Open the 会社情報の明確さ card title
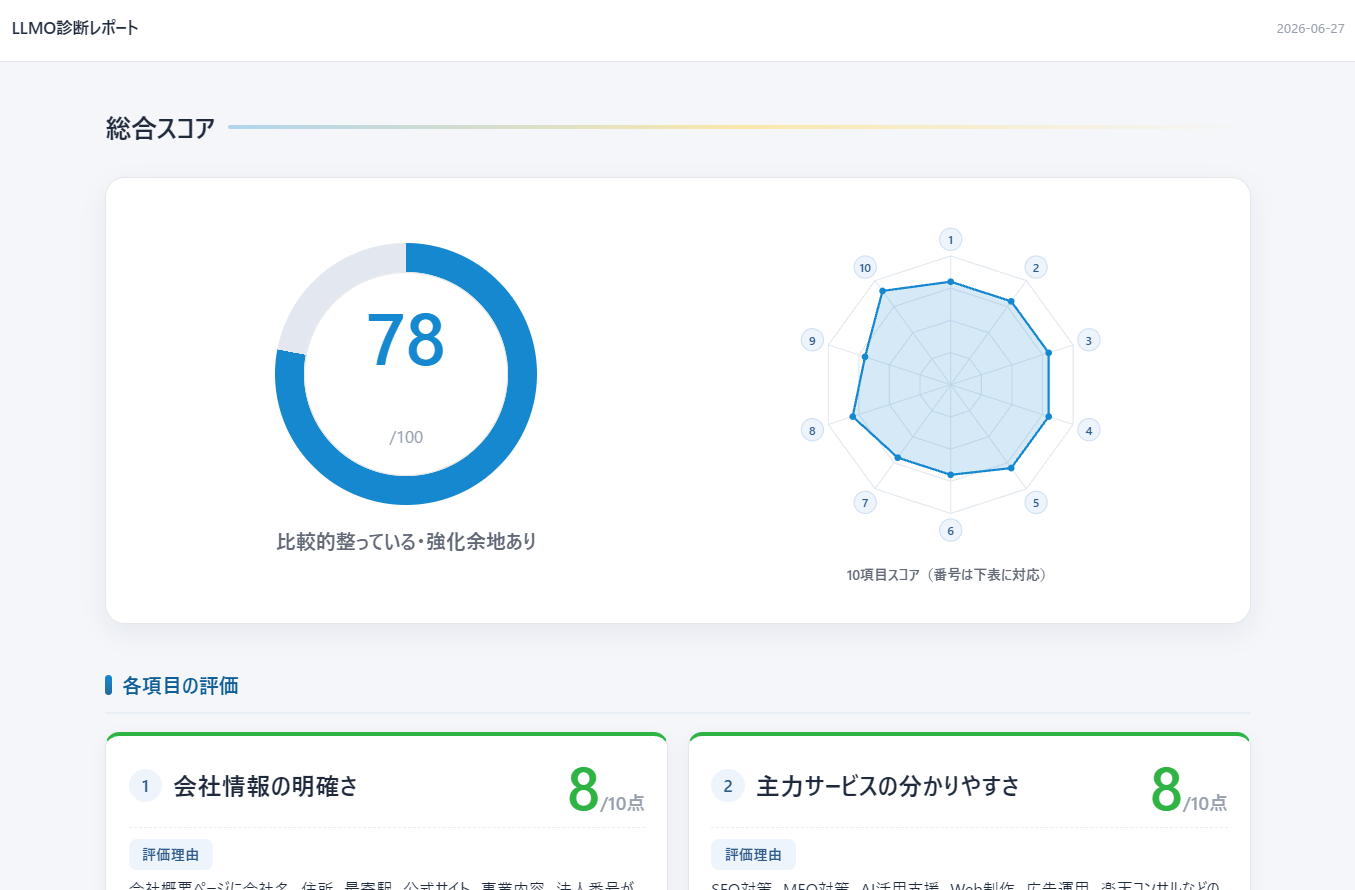The image size is (1355, 890). [x=265, y=786]
